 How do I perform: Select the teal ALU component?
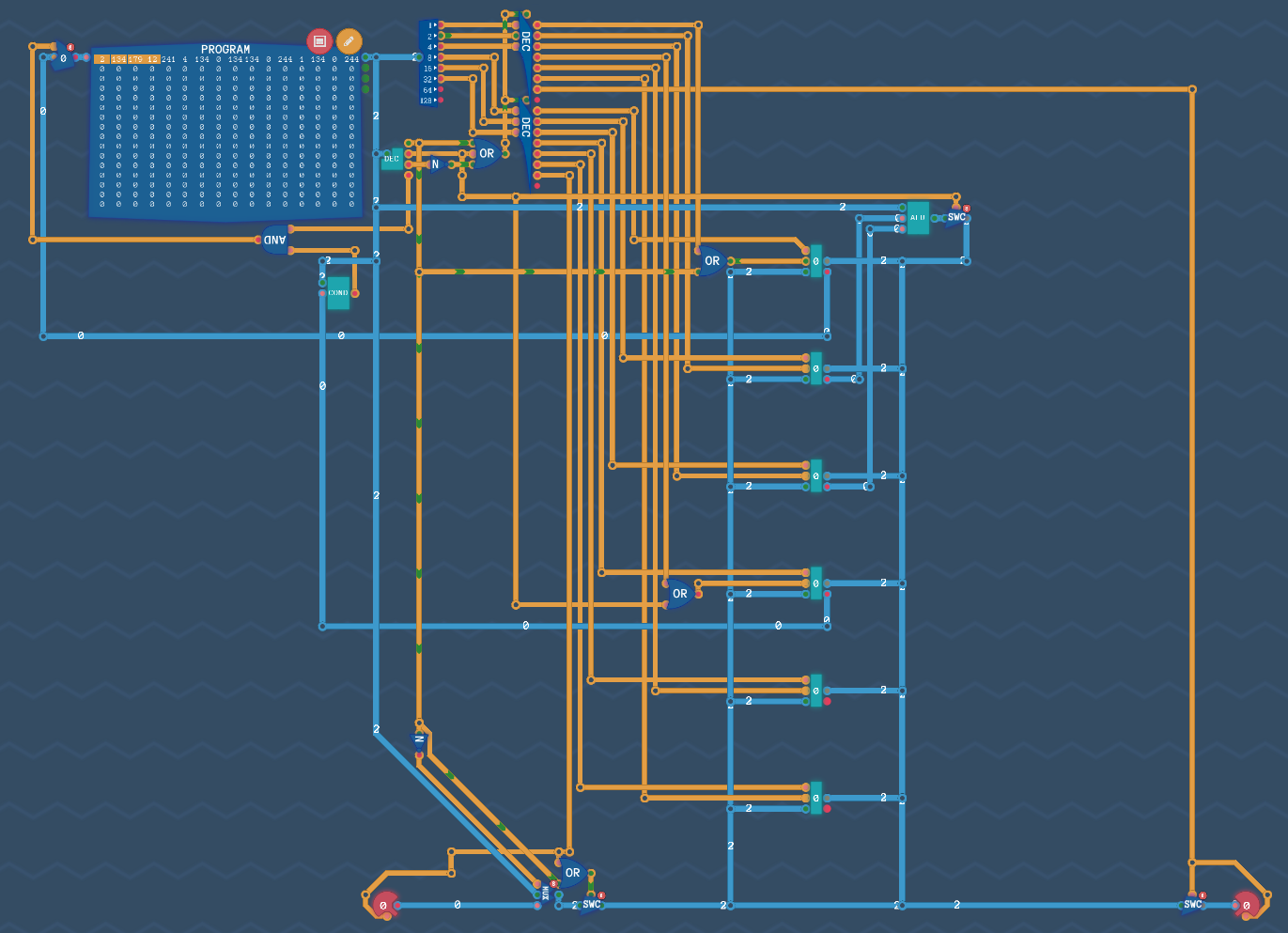918,218
